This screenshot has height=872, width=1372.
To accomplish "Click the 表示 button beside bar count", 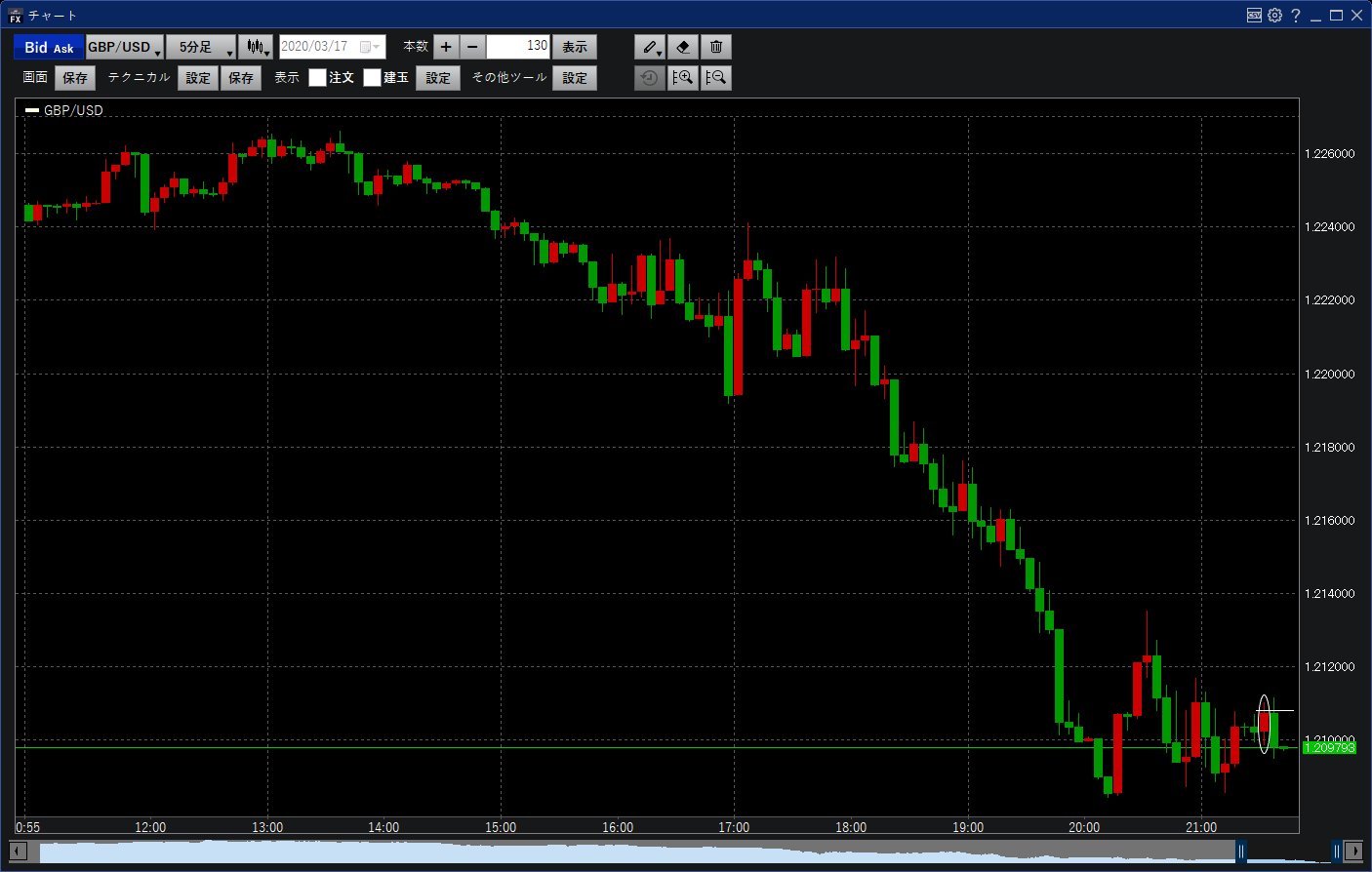I will coord(575,47).
